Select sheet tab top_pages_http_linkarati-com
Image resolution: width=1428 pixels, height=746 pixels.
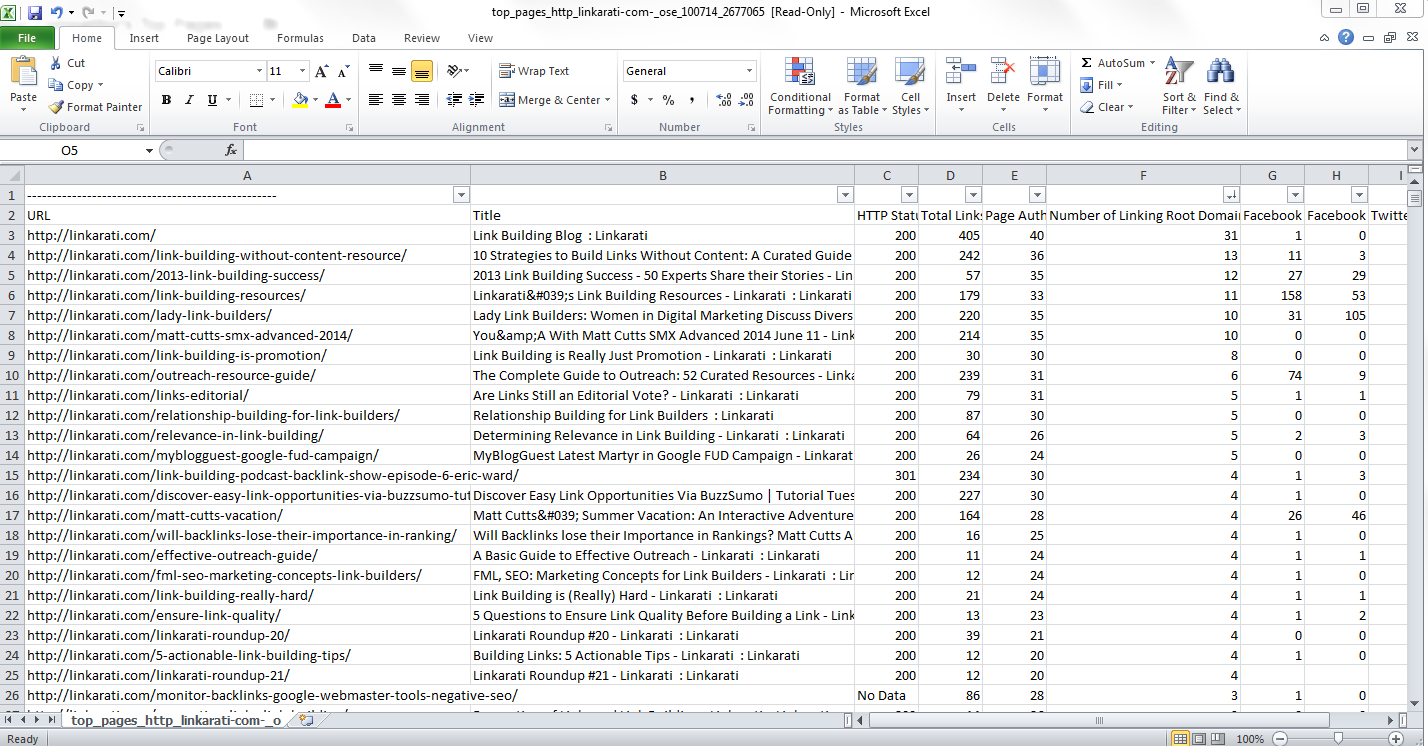(176, 720)
